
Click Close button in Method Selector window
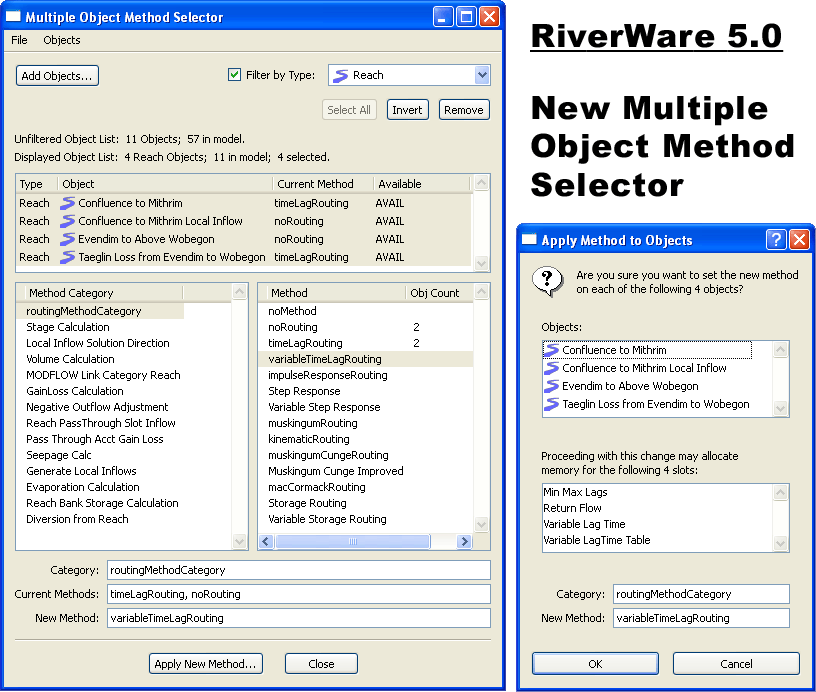click(x=321, y=664)
